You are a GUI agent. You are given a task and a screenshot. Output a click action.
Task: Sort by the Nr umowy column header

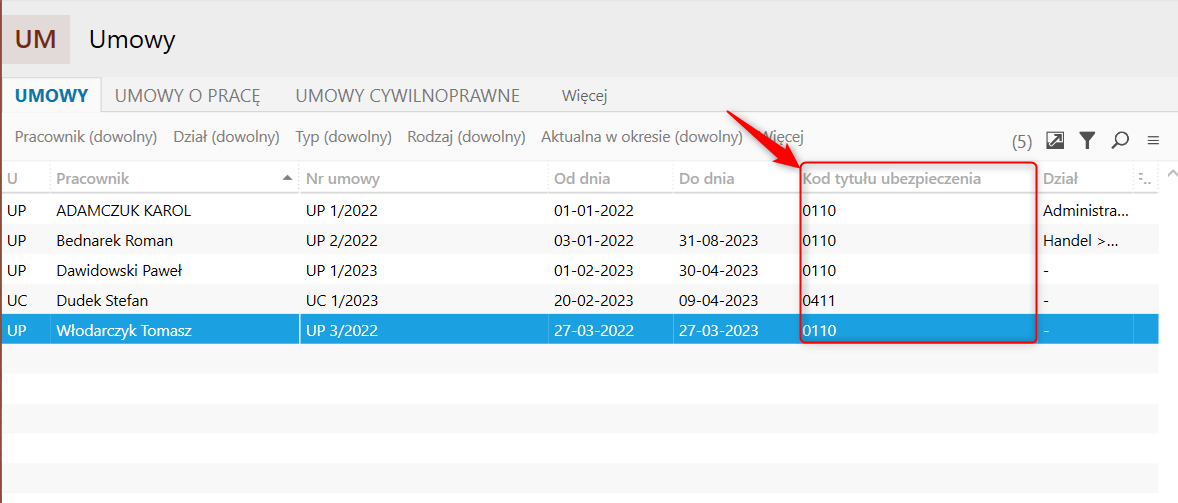(424, 179)
